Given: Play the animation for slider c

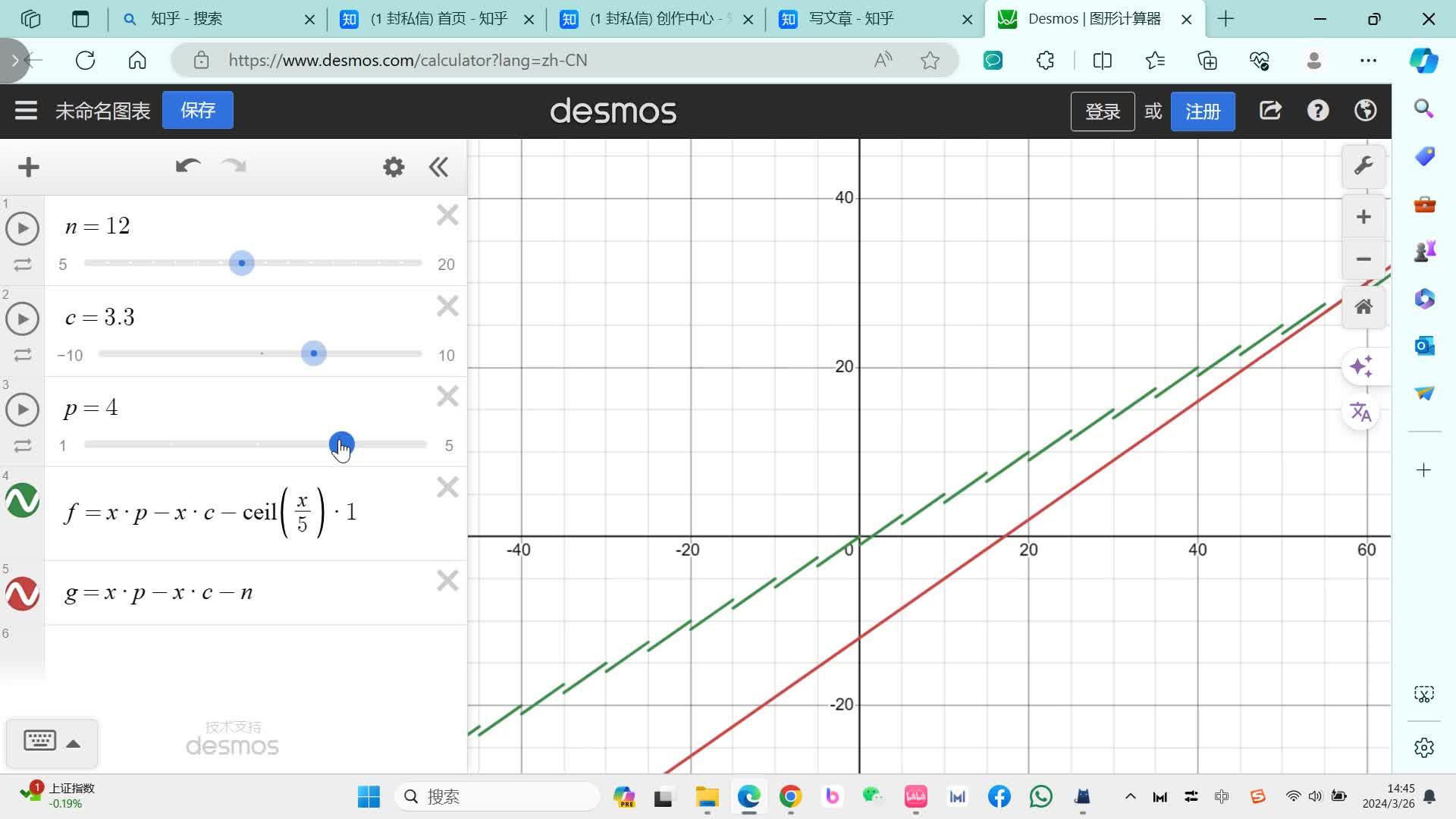Looking at the screenshot, I should [x=23, y=319].
